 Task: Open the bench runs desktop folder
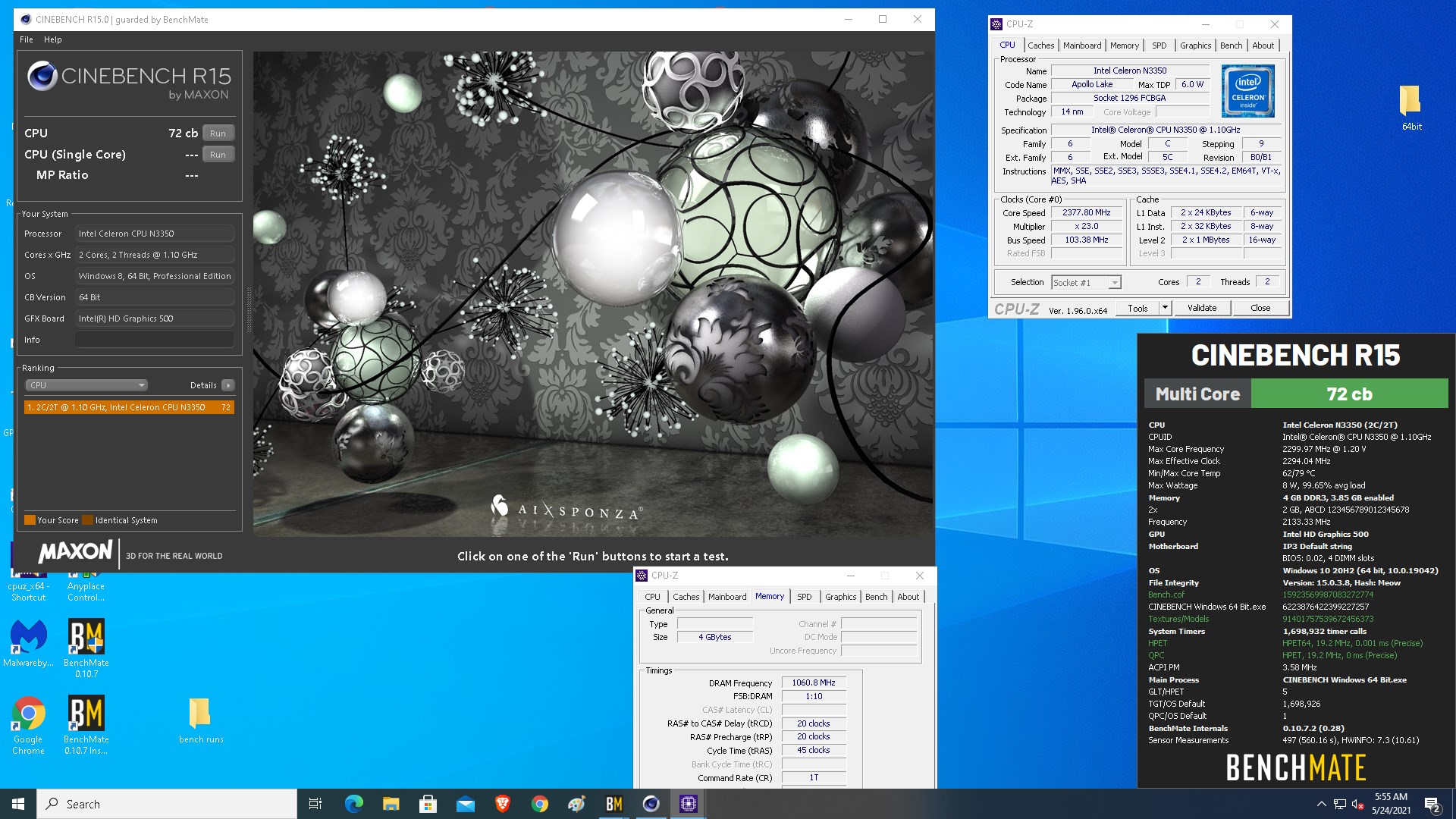click(200, 720)
